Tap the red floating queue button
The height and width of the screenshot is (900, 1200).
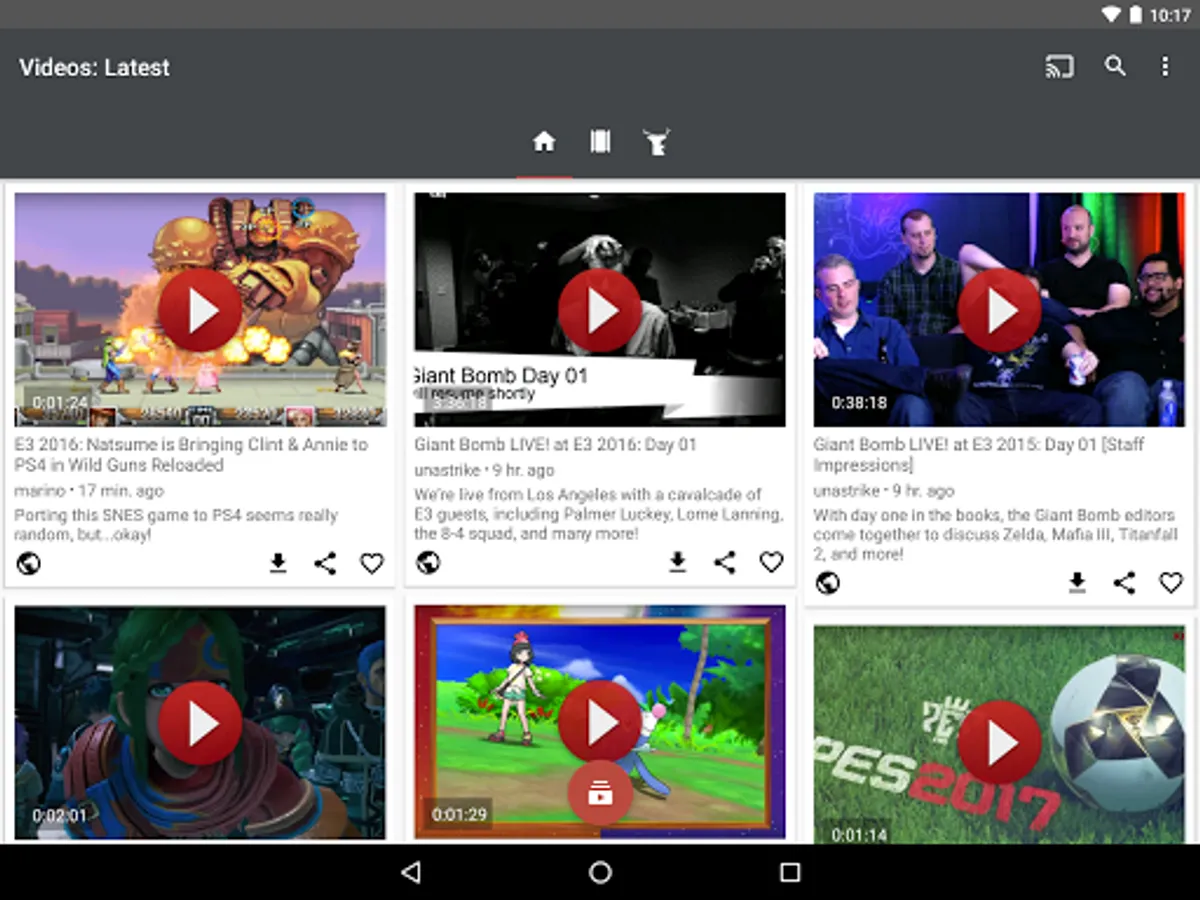[600, 794]
